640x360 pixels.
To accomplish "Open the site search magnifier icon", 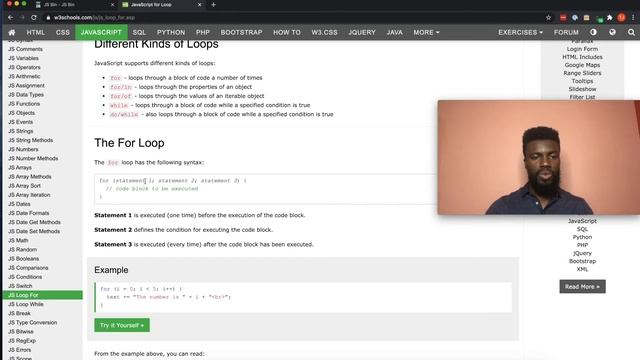I will pyautogui.click(x=631, y=32).
